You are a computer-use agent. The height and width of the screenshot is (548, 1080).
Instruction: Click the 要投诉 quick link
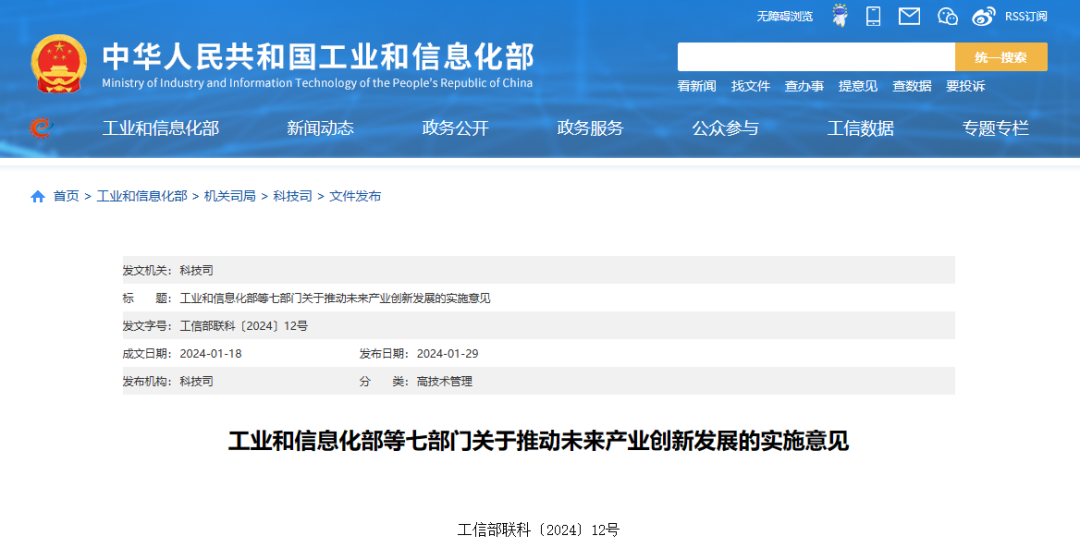[x=965, y=86]
